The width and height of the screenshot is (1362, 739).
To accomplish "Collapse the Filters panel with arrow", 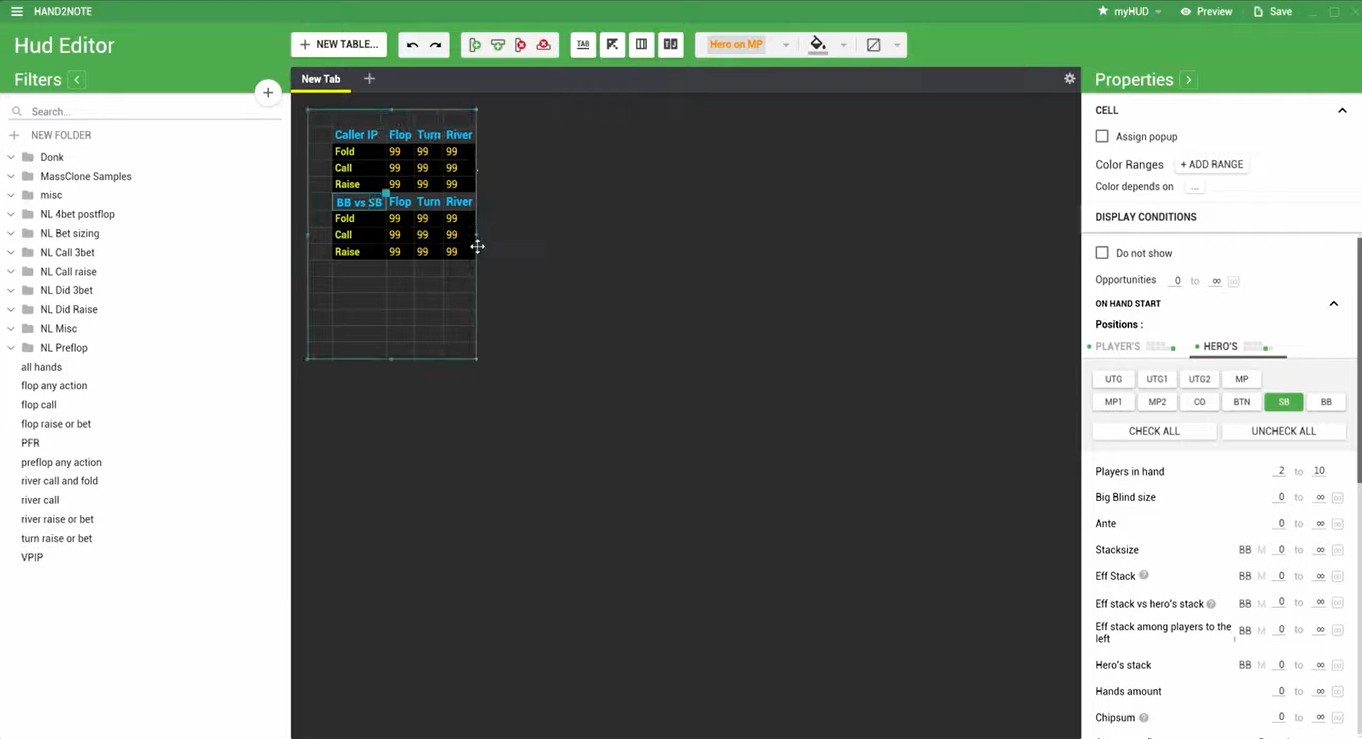I will [77, 80].
